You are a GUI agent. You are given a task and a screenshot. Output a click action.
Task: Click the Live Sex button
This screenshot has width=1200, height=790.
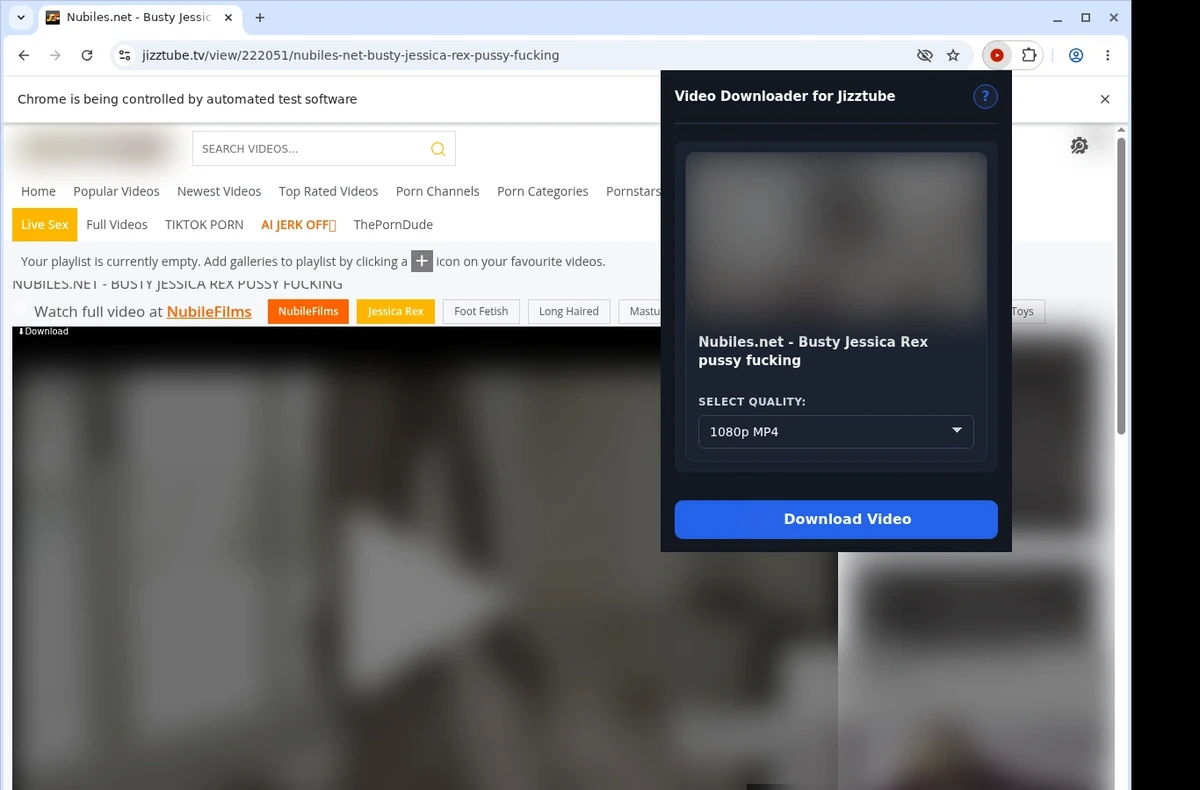click(x=45, y=225)
